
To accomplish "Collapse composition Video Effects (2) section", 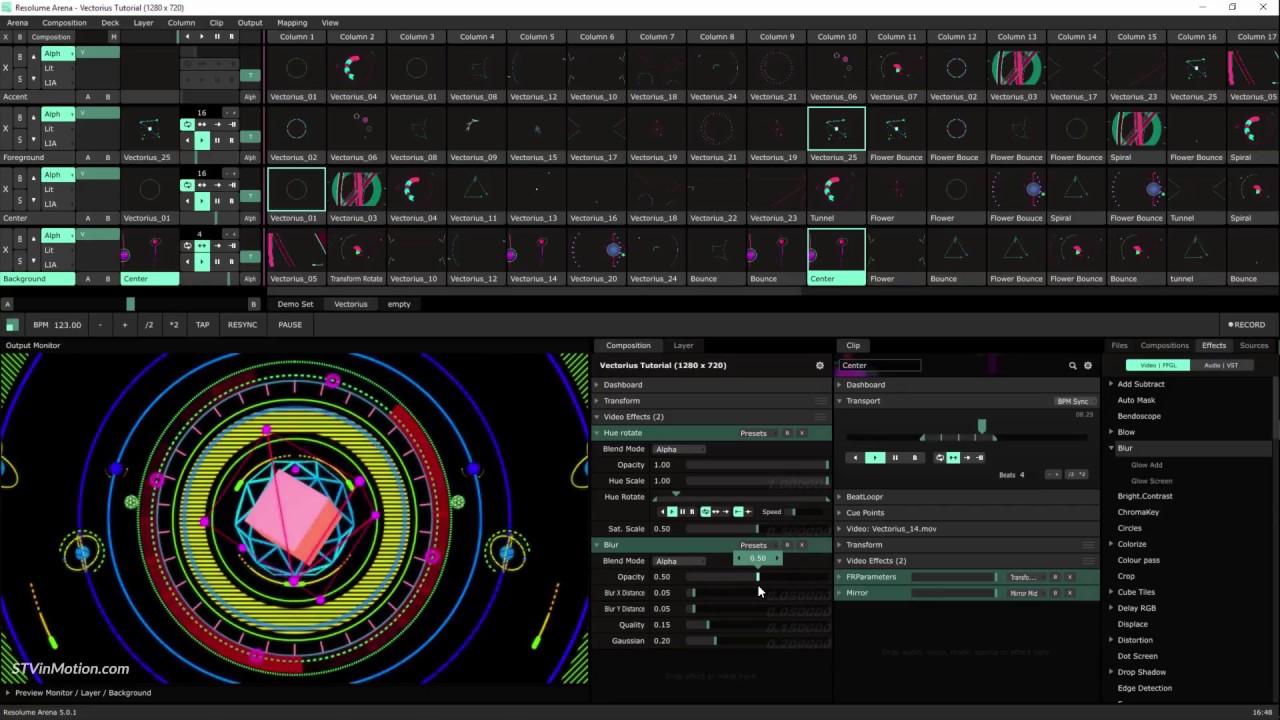I will point(713,417).
